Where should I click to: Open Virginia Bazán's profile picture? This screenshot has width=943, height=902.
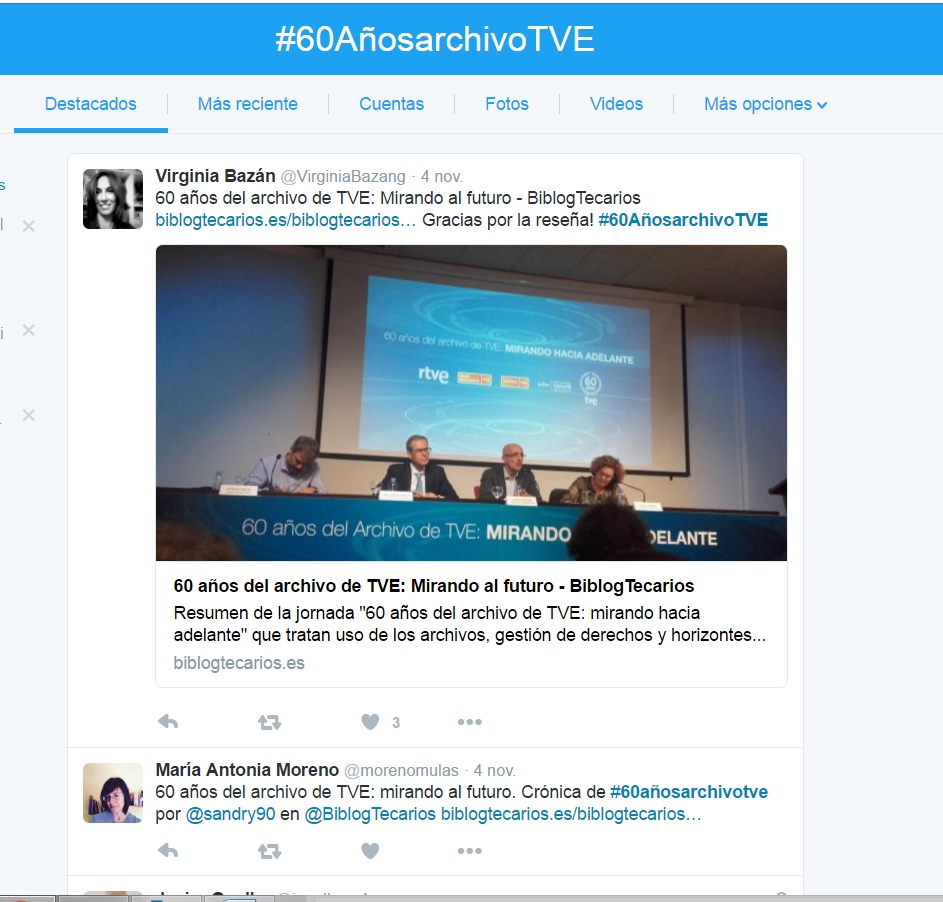(x=113, y=199)
